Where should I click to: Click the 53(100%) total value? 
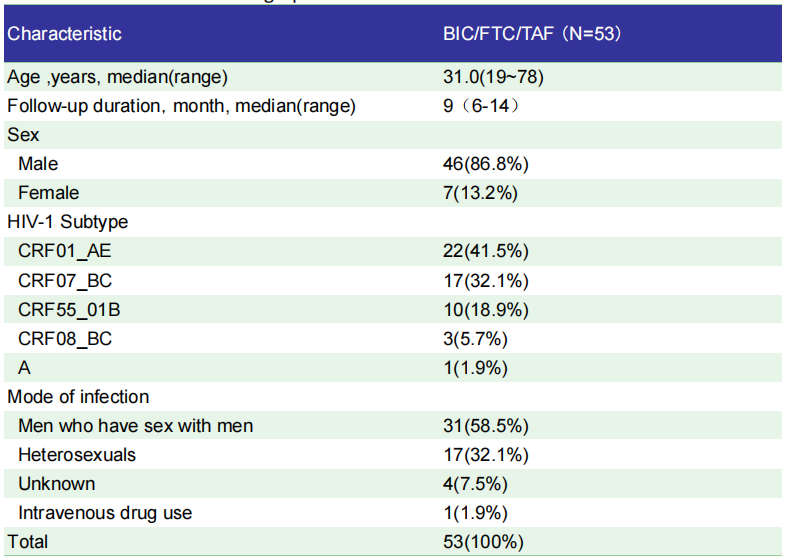tap(483, 542)
